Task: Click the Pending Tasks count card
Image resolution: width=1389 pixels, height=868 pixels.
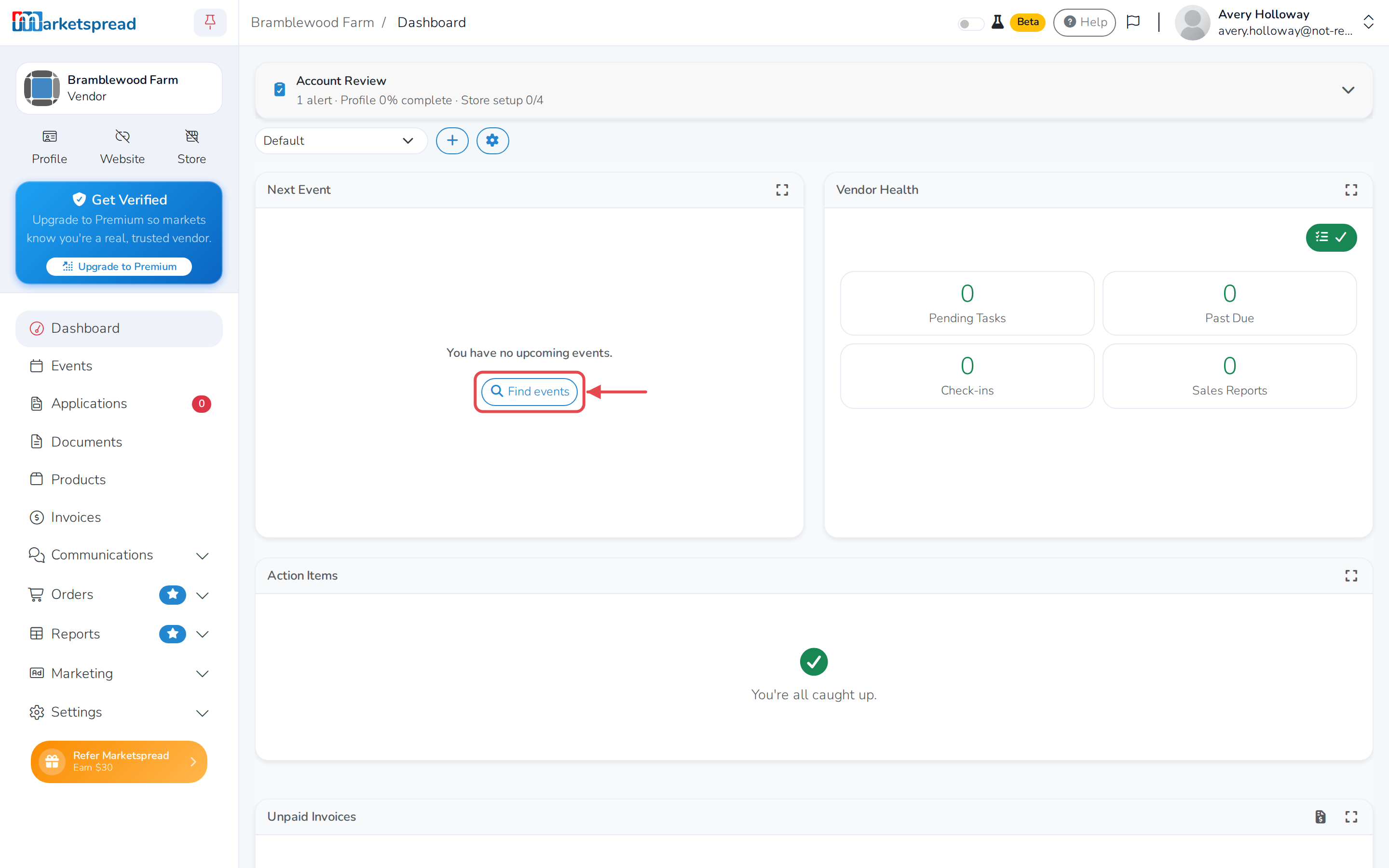Action: point(967,303)
